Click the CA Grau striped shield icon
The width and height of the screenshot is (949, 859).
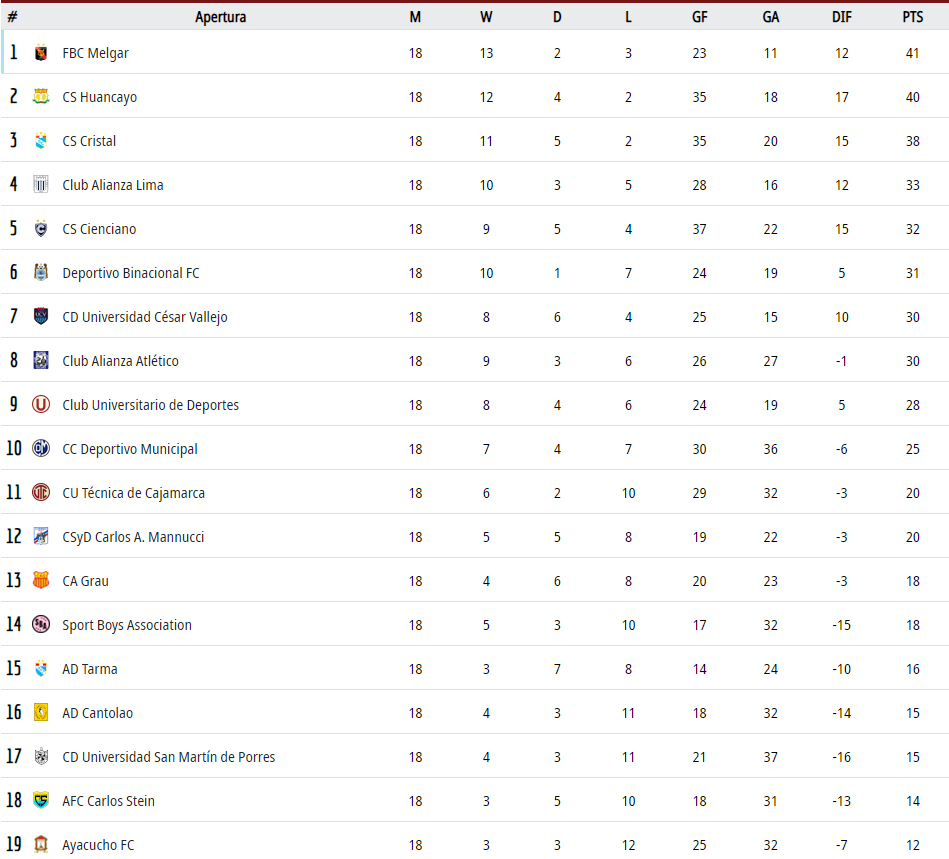tap(41, 581)
